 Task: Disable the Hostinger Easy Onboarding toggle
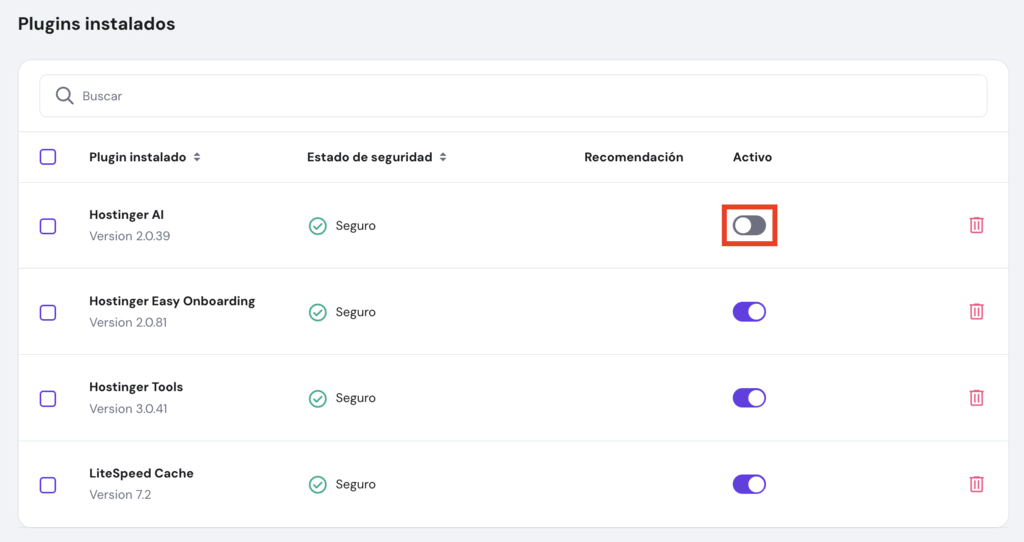pos(749,311)
